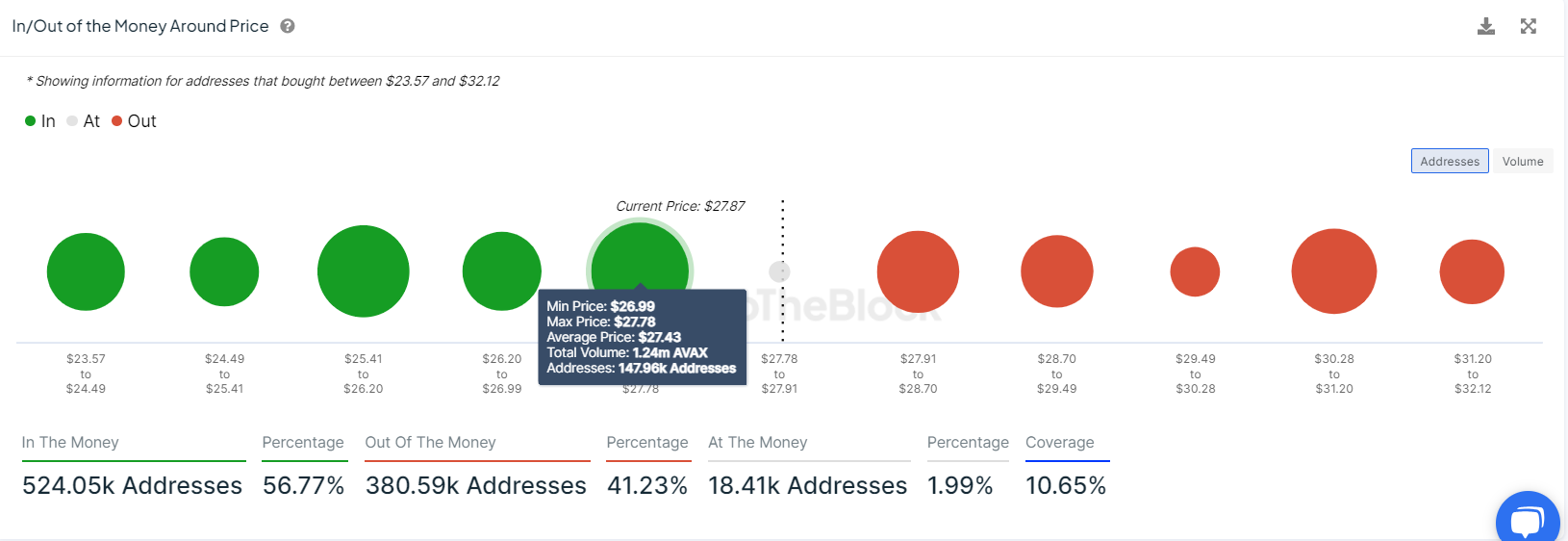Click small gray at-the-money bubble

(779, 271)
